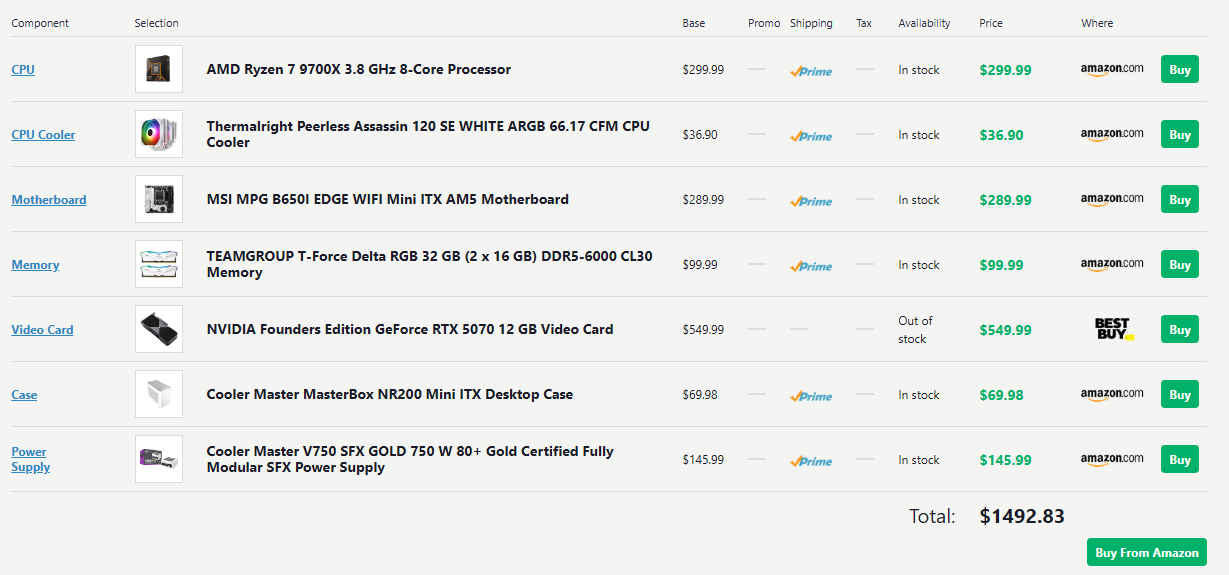Viewport: 1229px width, 575px height.
Task: Click the Tax column header
Action: tap(864, 23)
